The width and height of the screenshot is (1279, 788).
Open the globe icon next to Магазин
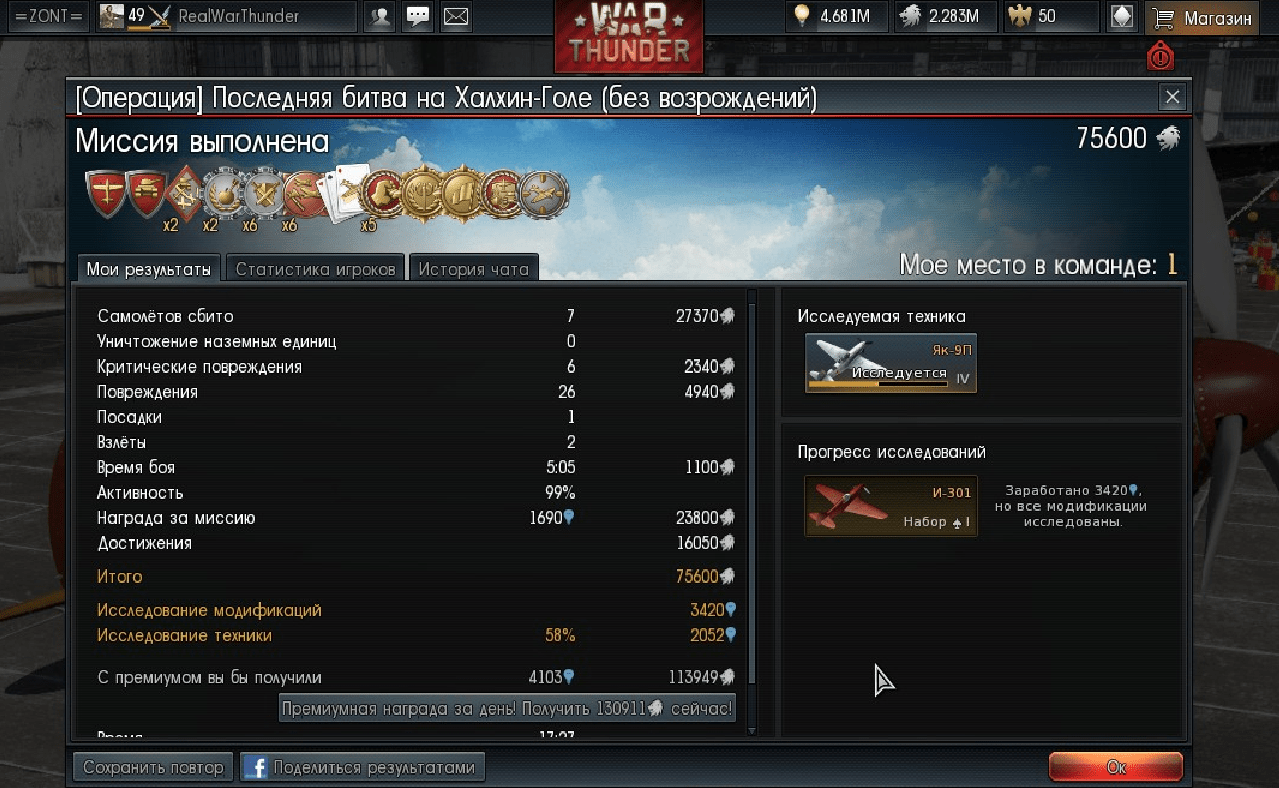tap(1123, 17)
